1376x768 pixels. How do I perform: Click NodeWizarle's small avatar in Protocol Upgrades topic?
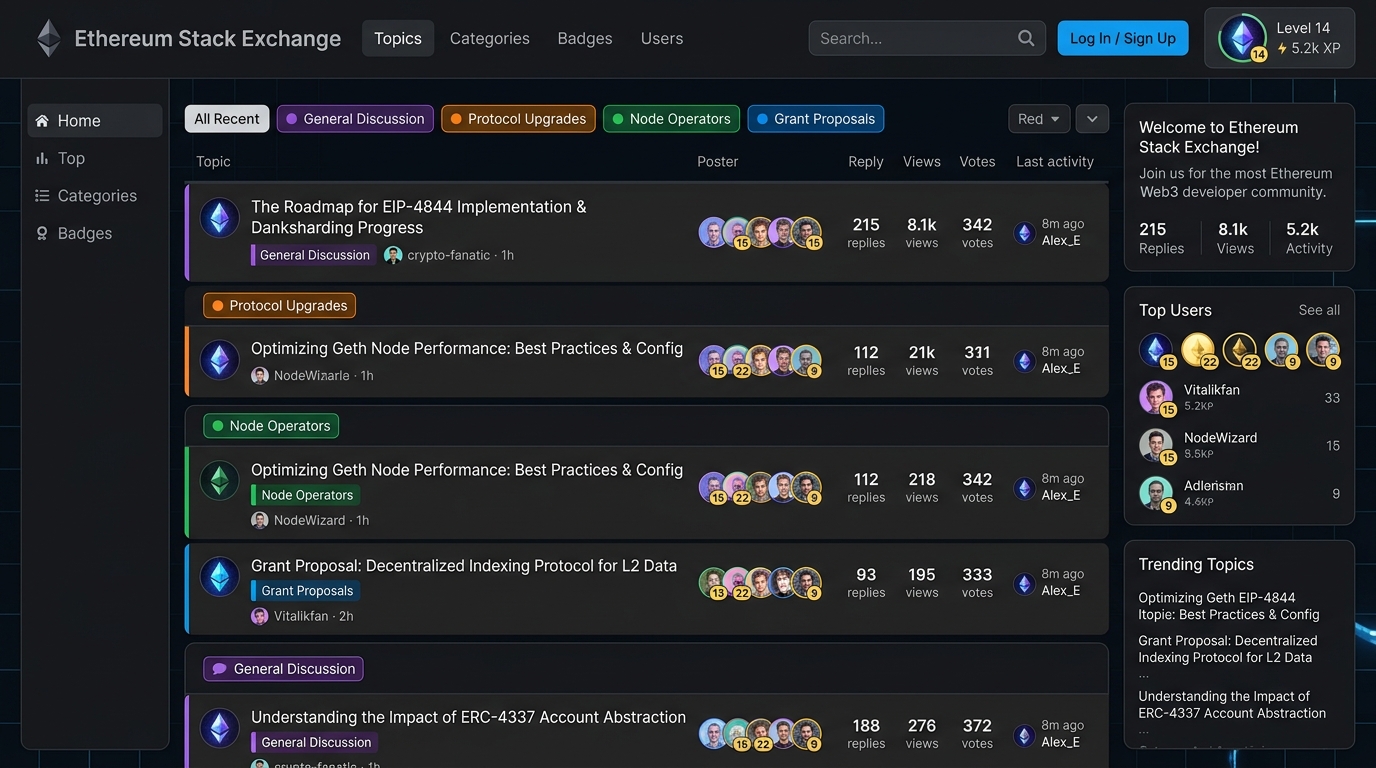pos(260,375)
